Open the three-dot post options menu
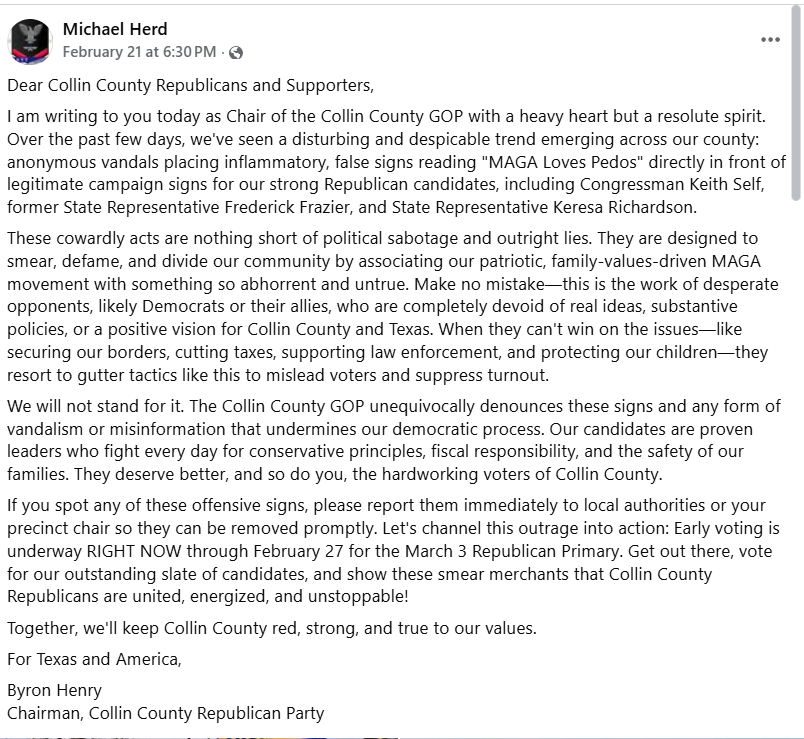 769,40
